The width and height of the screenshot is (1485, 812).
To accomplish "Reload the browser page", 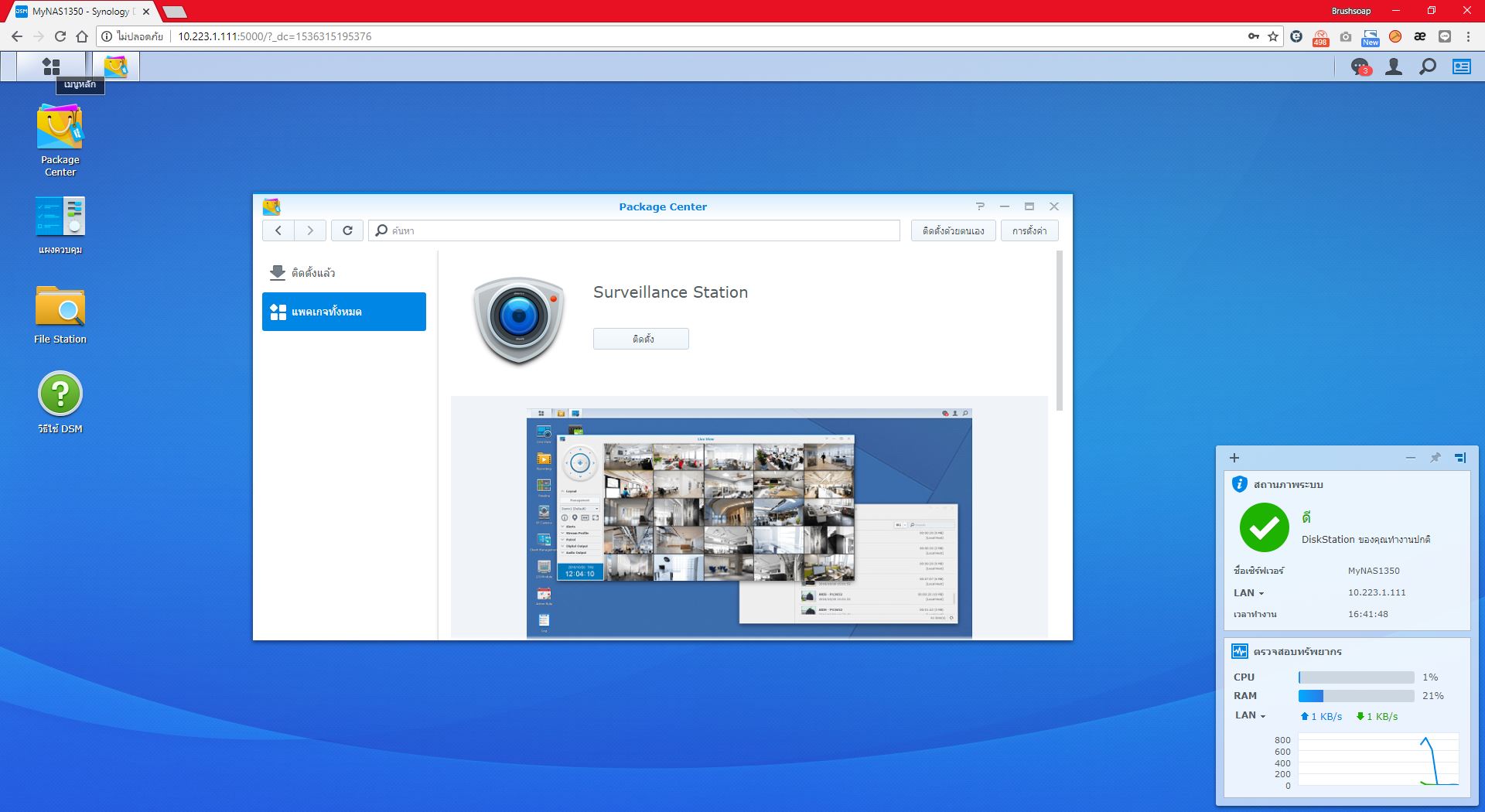I will [60, 36].
